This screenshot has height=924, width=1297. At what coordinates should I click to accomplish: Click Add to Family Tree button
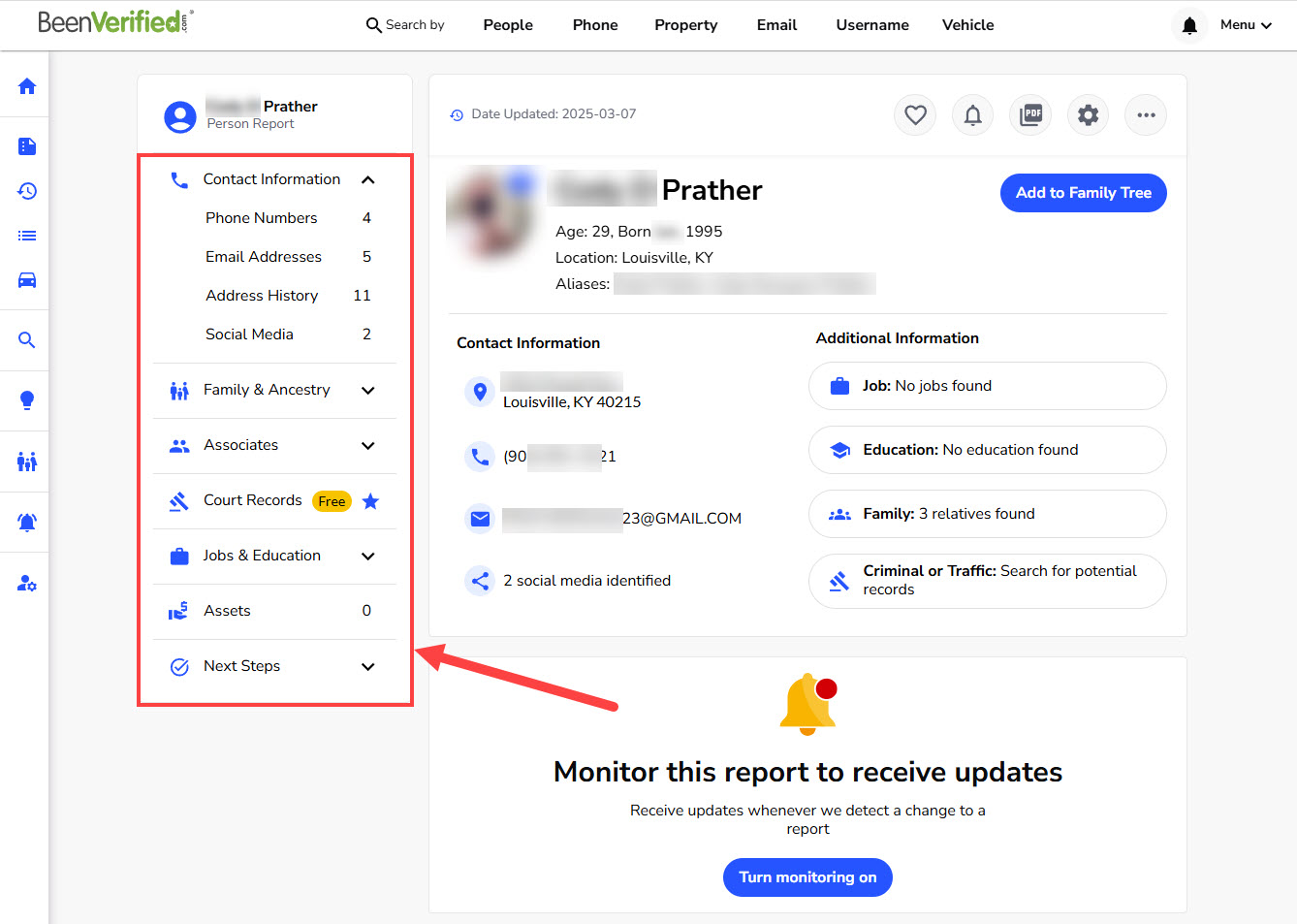pos(1084,193)
